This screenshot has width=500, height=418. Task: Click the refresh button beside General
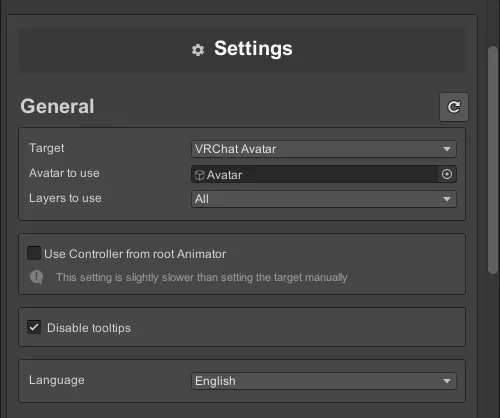coord(454,107)
